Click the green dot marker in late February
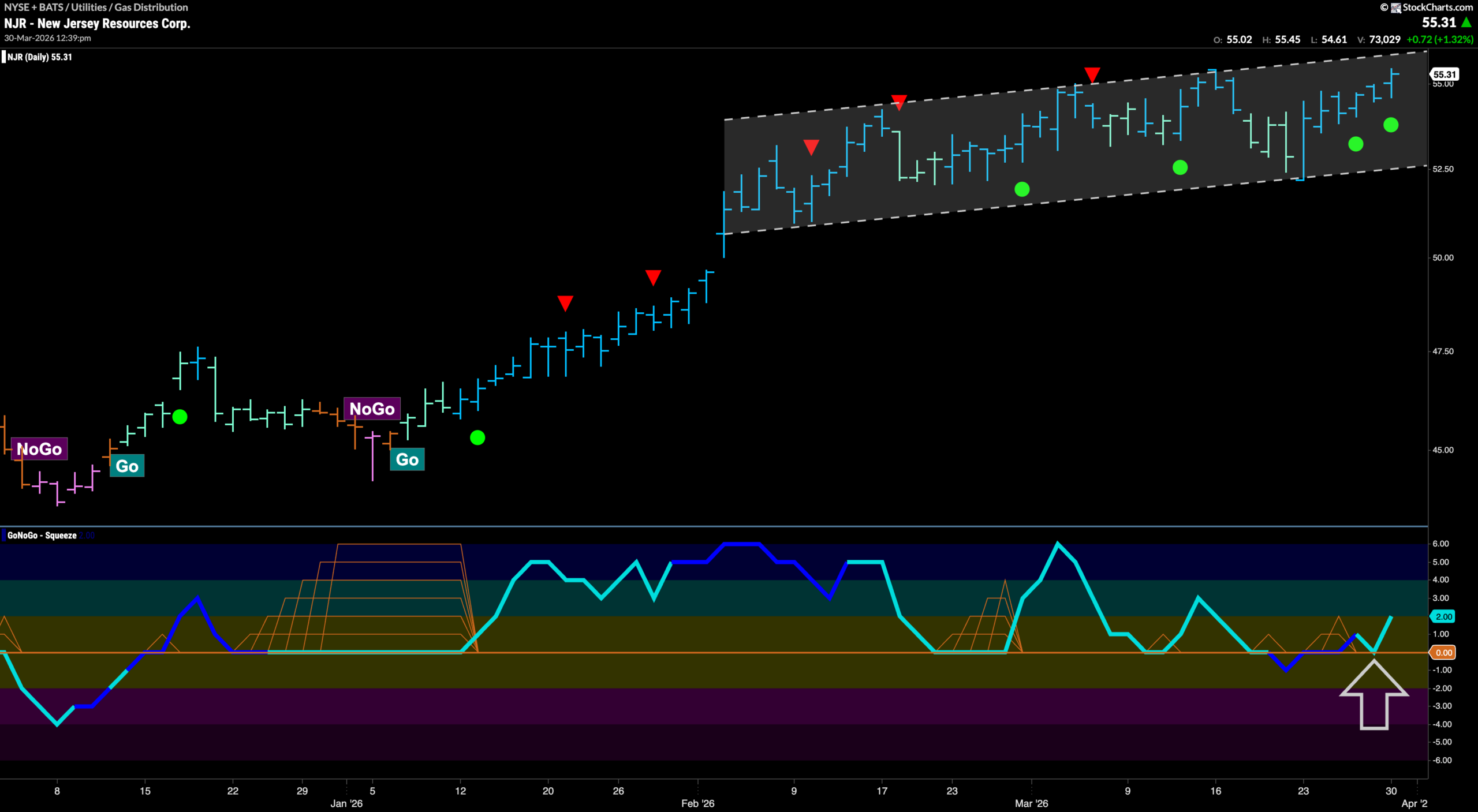This screenshot has height=812, width=1478. pyautogui.click(x=1022, y=189)
